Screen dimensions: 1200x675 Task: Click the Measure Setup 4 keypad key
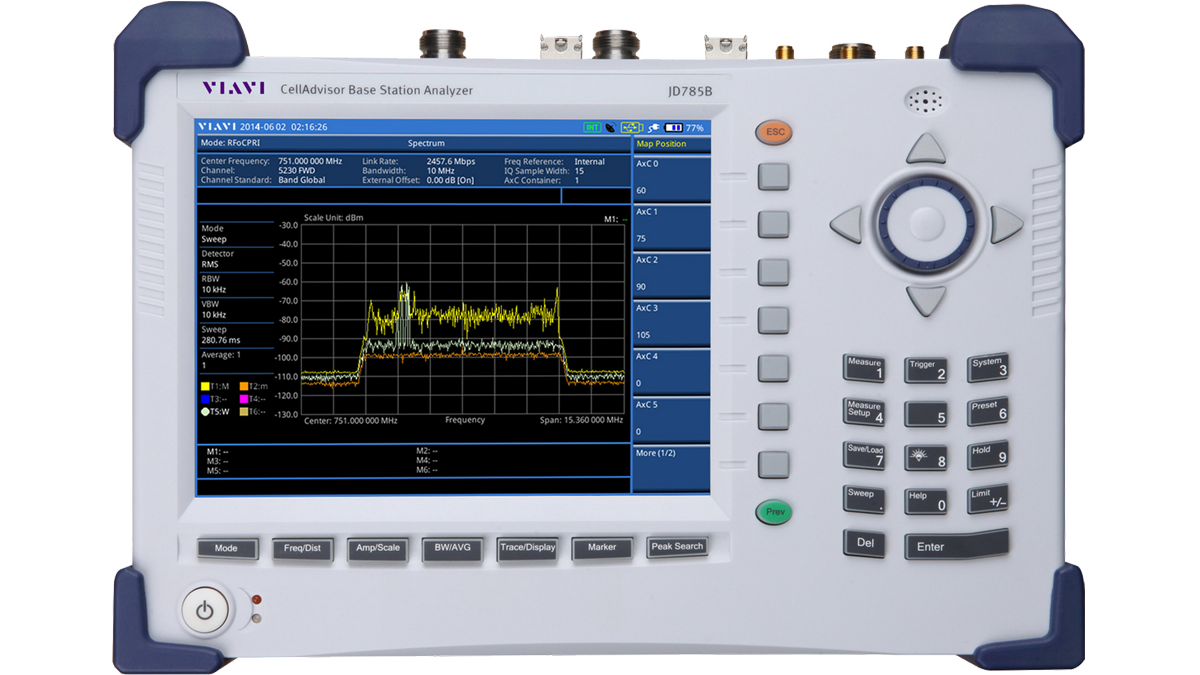864,412
